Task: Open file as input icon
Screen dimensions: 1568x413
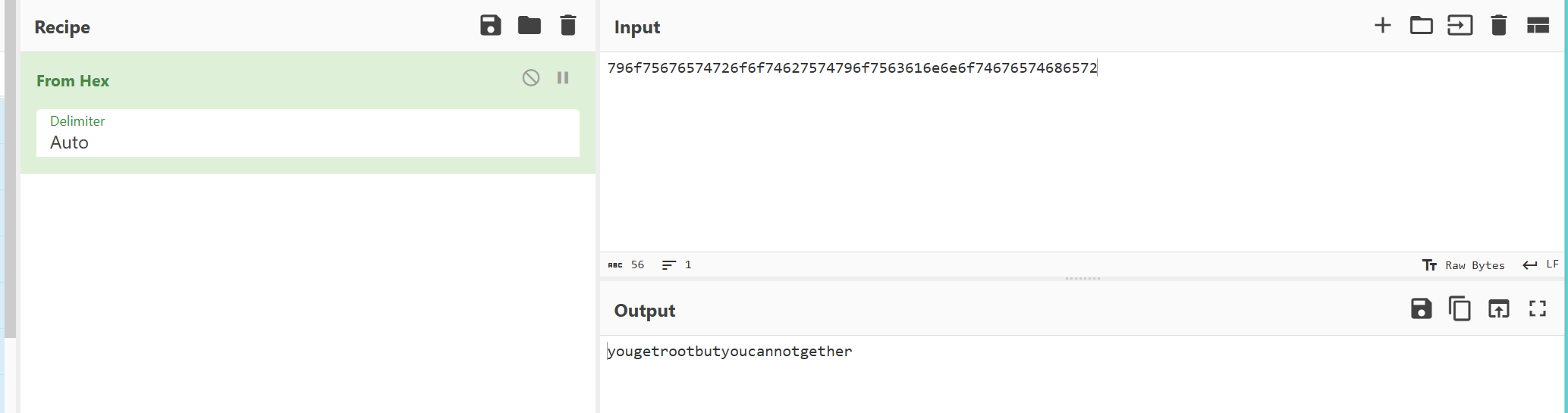Action: pos(1460,25)
